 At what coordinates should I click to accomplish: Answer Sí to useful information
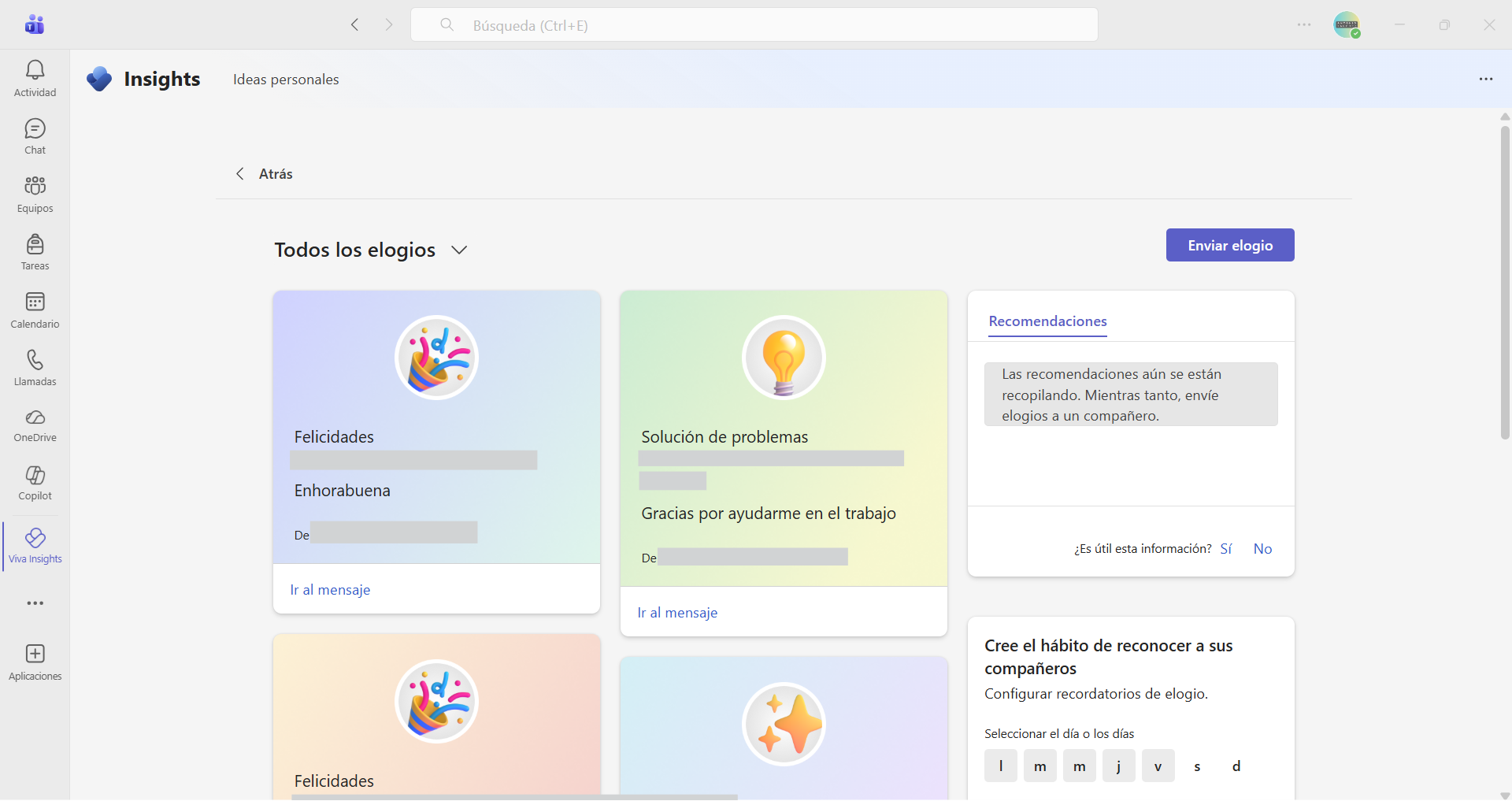[x=1226, y=549]
